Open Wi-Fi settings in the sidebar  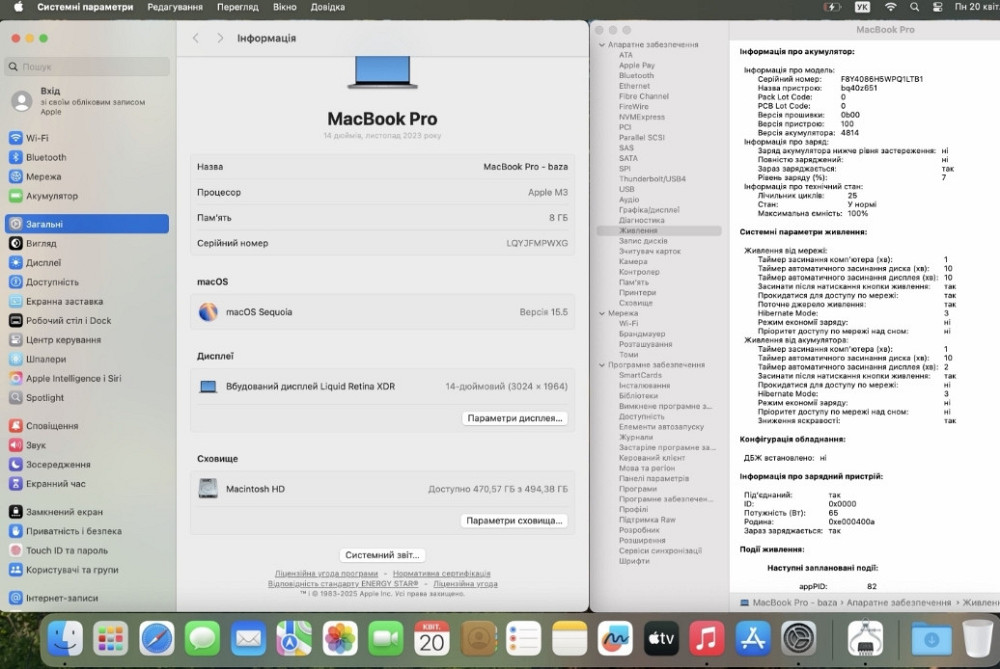click(29, 138)
